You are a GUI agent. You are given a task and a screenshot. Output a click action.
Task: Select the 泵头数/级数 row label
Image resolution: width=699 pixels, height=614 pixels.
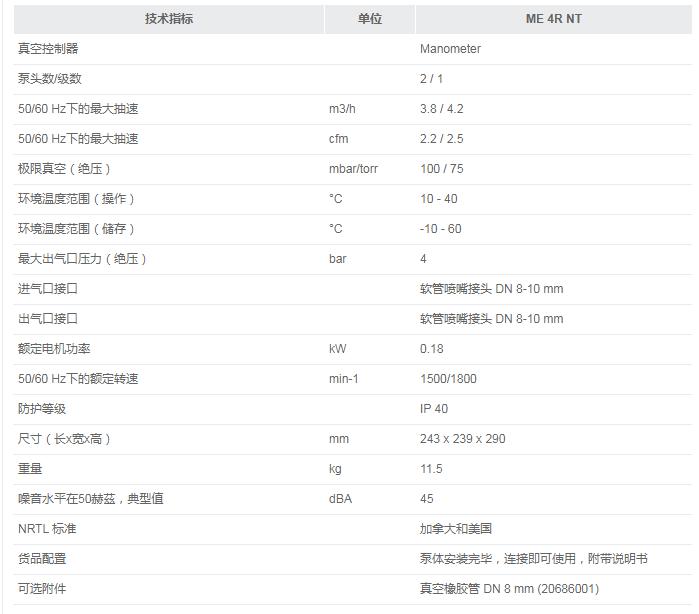point(50,78)
